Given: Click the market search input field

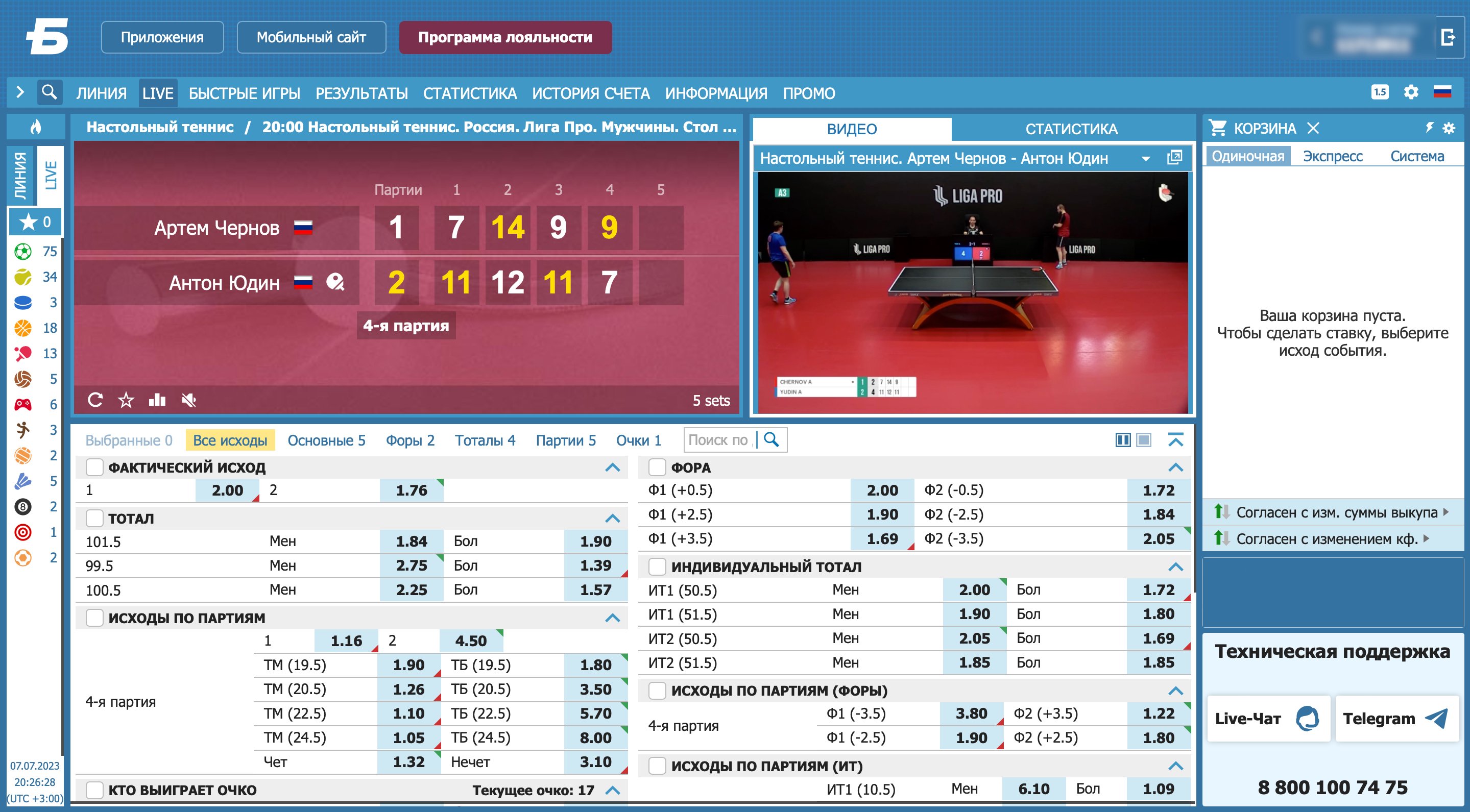Looking at the screenshot, I should tap(718, 440).
